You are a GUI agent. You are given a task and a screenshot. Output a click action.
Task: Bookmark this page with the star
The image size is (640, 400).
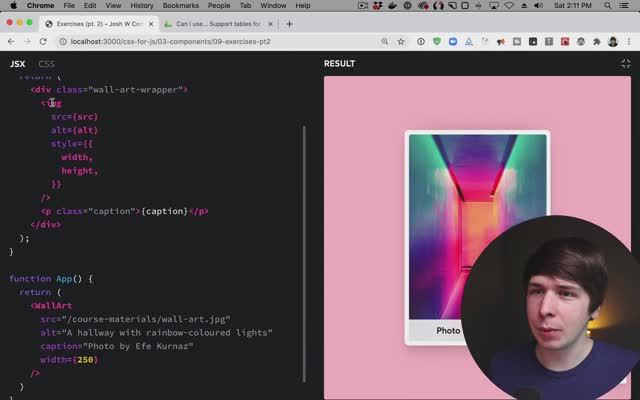(x=401, y=42)
